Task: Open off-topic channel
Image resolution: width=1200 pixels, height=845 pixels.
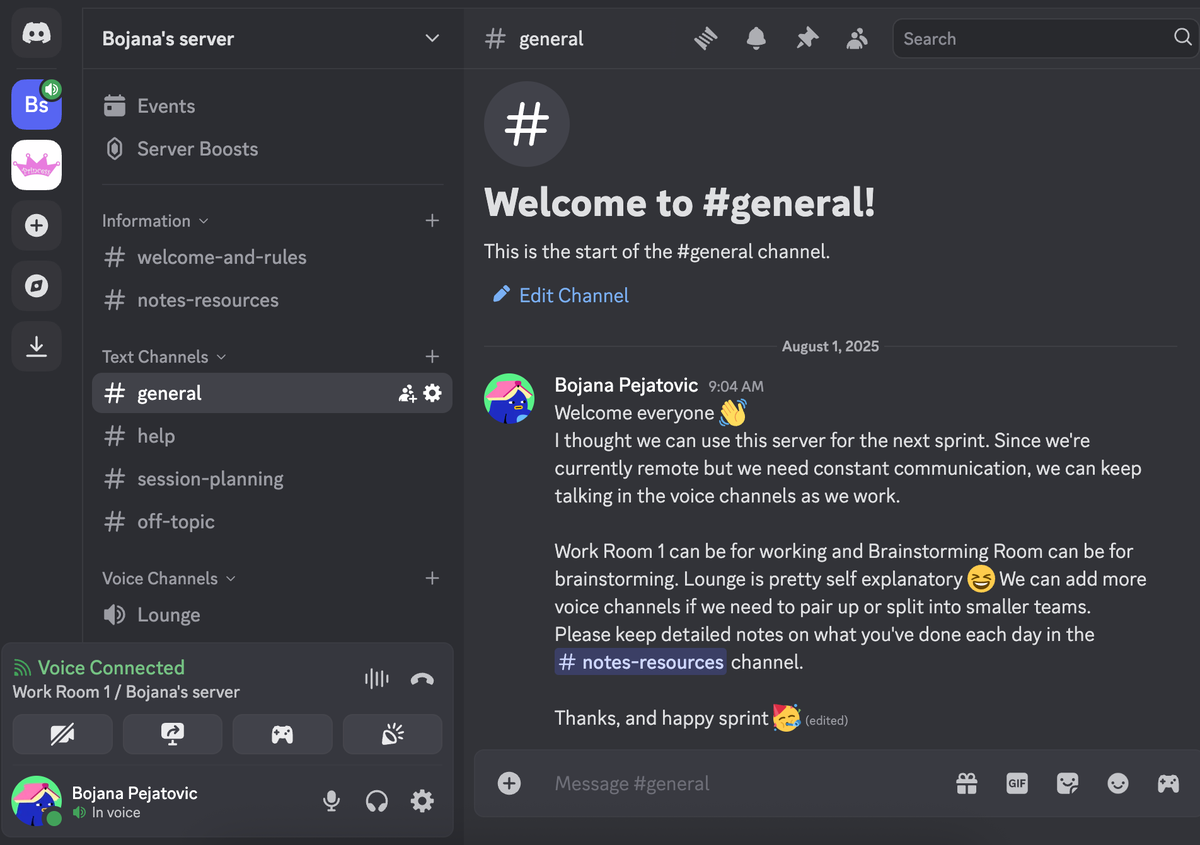Action: [272, 522]
